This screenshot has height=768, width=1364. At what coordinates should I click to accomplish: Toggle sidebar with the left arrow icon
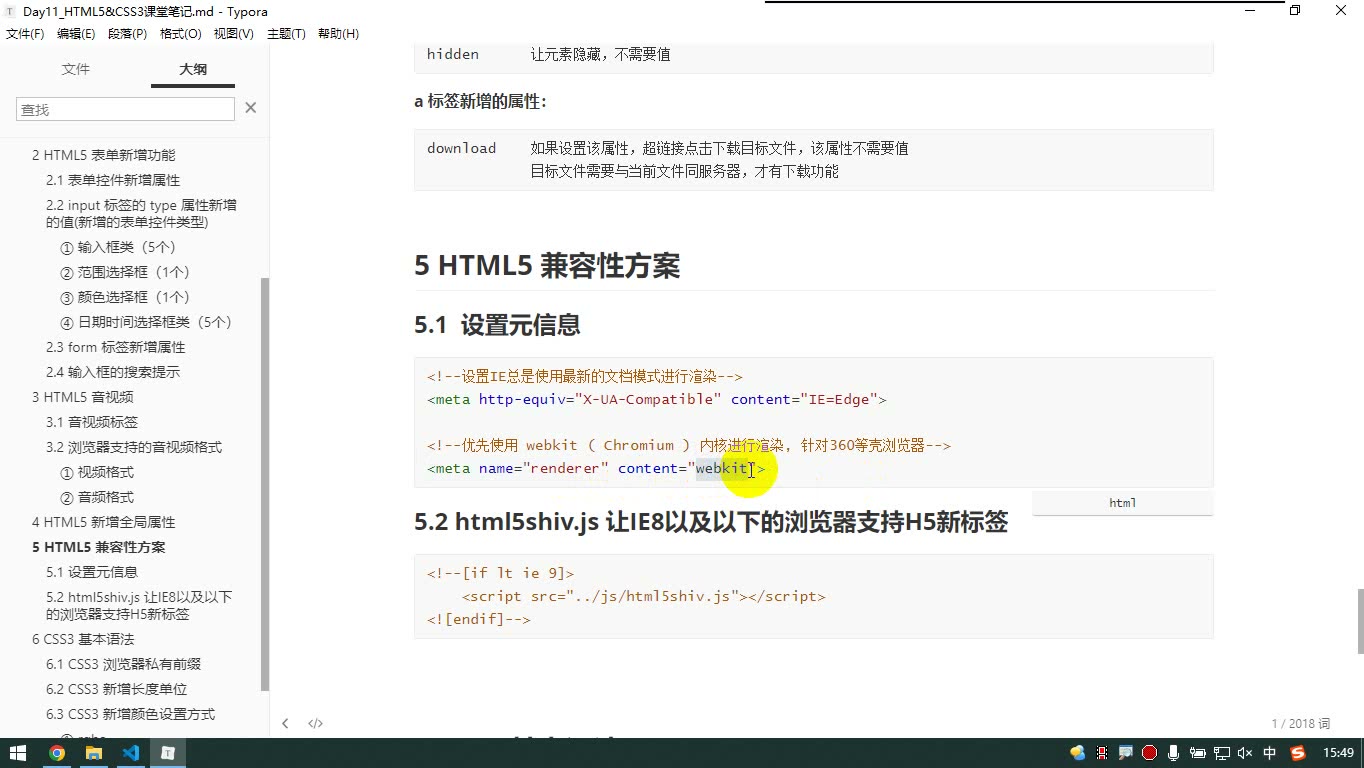[285, 723]
